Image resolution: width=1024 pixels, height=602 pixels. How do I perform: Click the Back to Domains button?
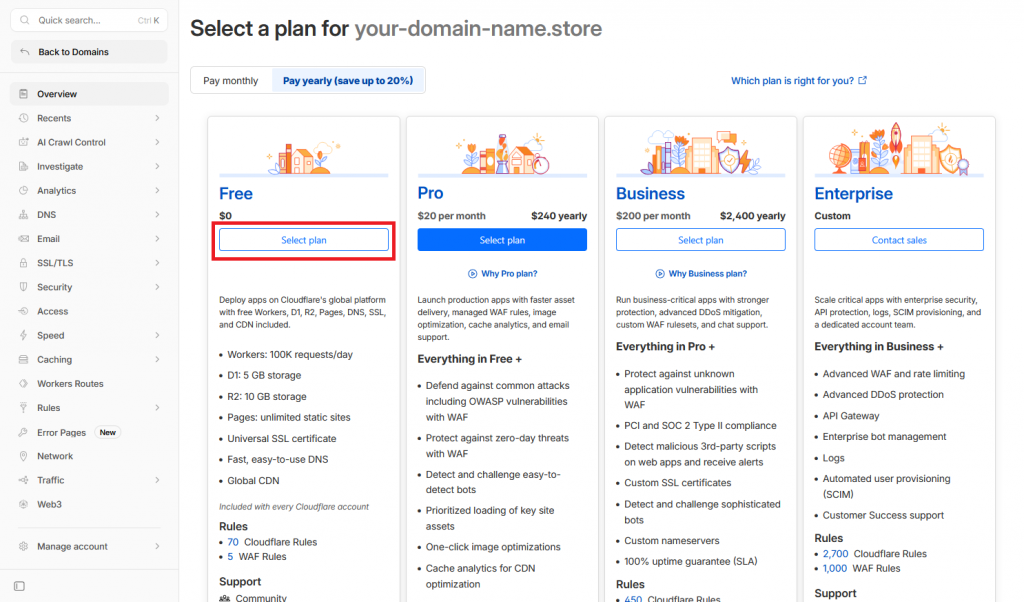tap(89, 52)
